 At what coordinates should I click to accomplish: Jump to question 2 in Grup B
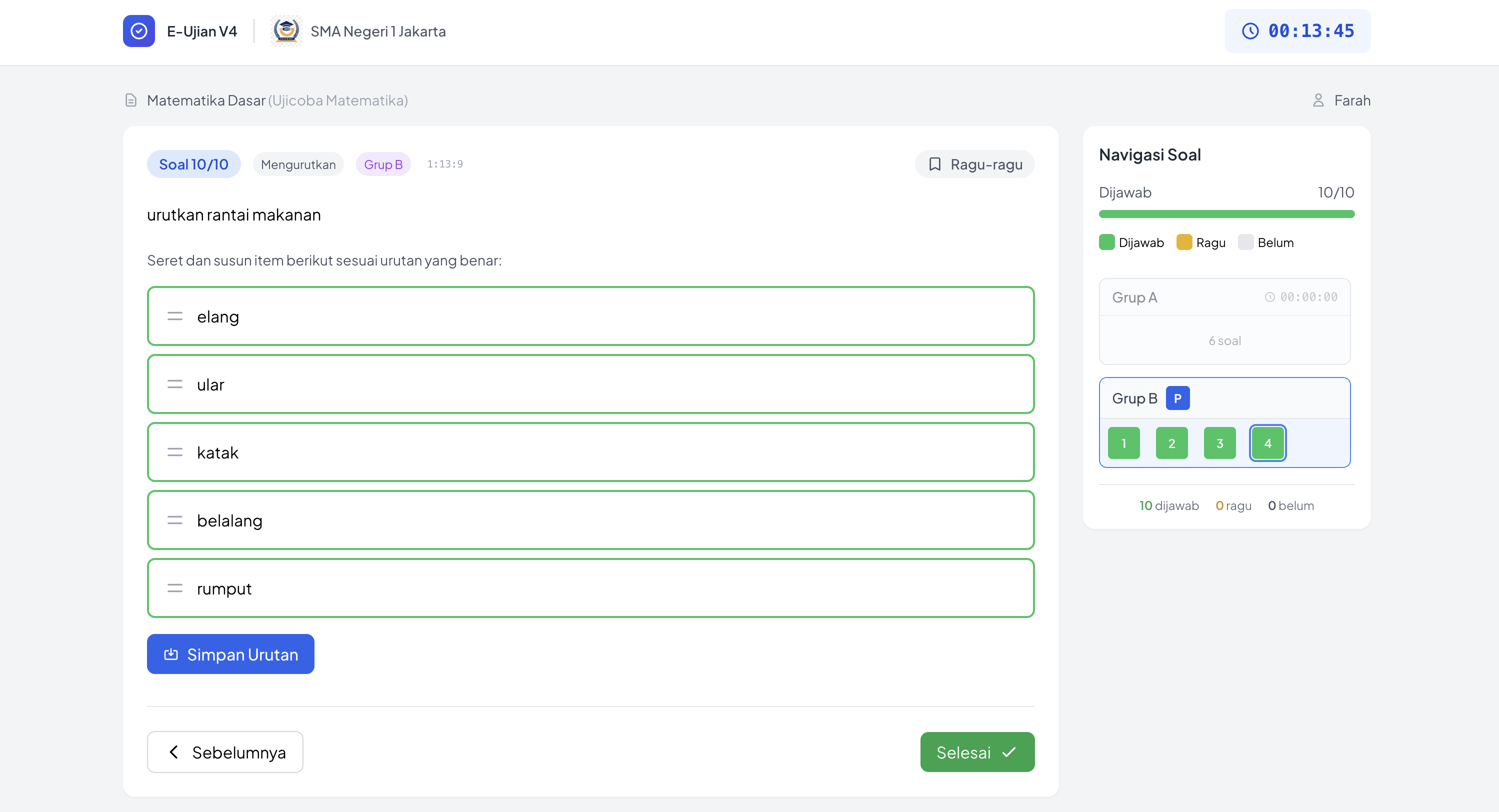pos(1171,443)
